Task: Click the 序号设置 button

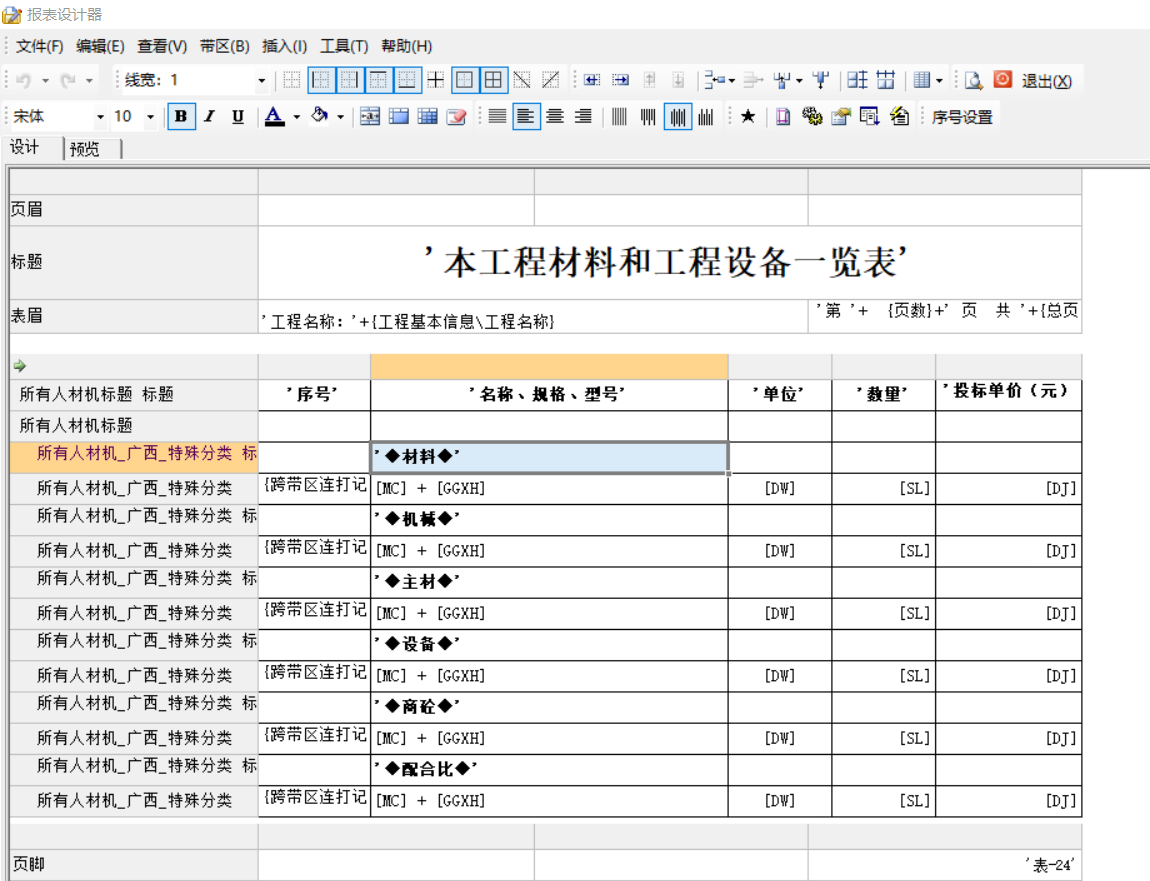Action: (x=962, y=117)
